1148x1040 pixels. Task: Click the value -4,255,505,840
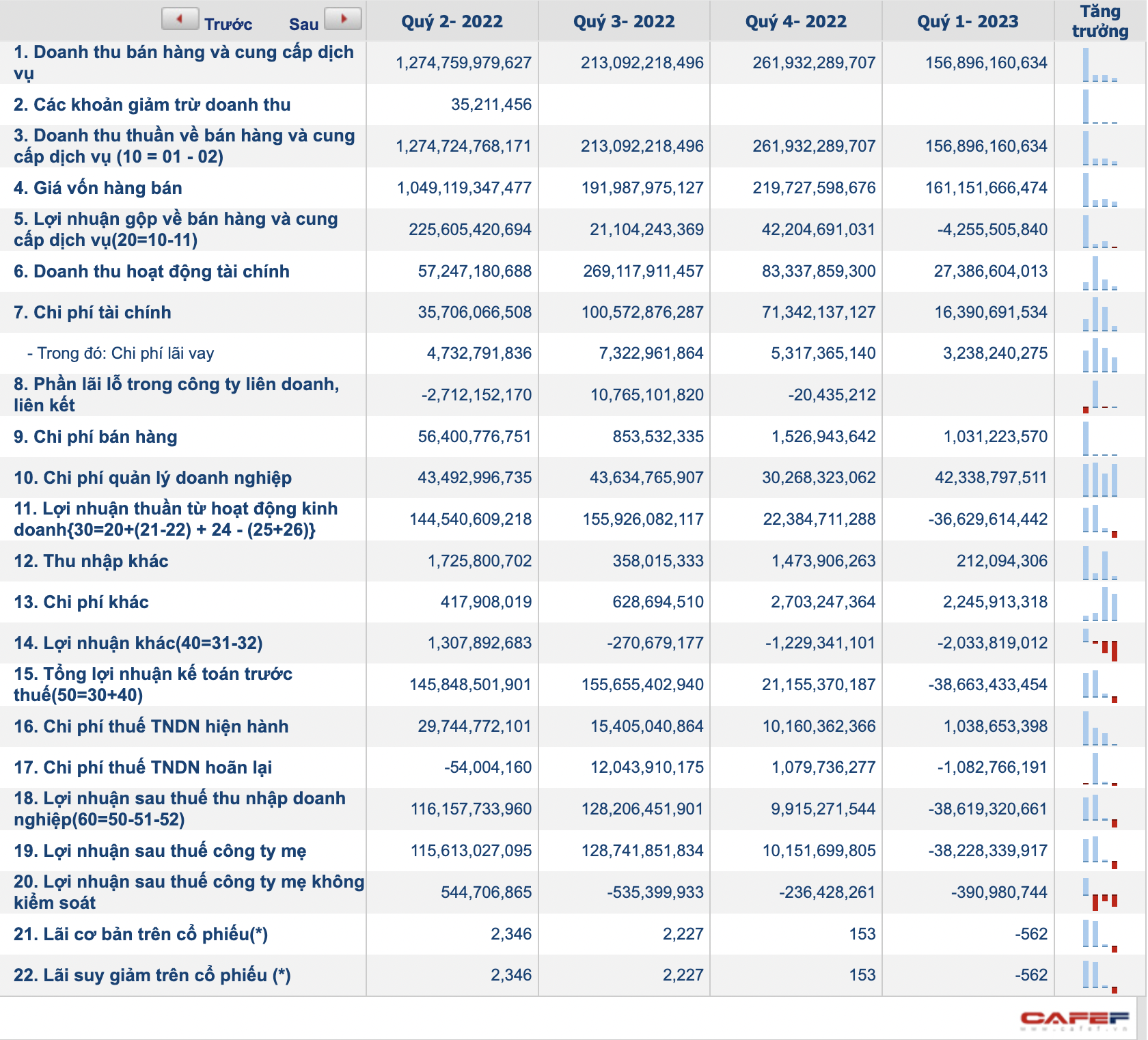[x=992, y=230]
